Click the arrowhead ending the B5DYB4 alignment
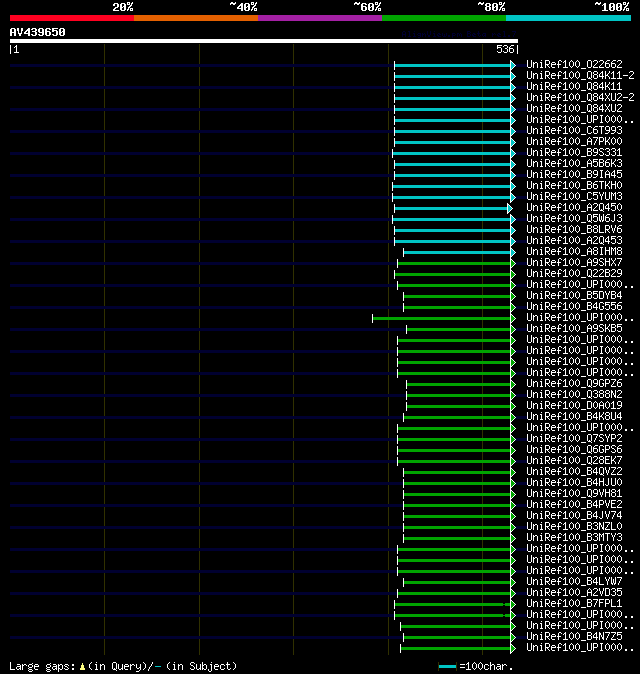Image resolution: width=640 pixels, height=674 pixels. coord(513,296)
